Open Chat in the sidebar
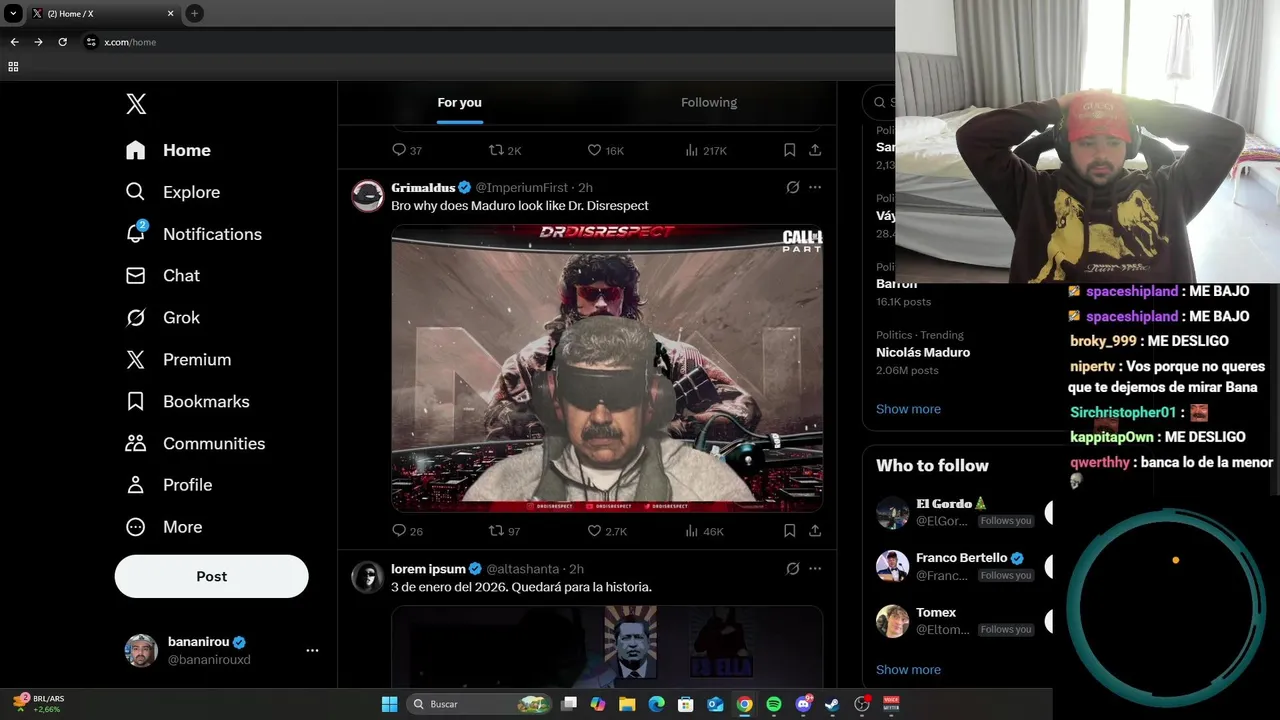 pyautogui.click(x=162, y=275)
